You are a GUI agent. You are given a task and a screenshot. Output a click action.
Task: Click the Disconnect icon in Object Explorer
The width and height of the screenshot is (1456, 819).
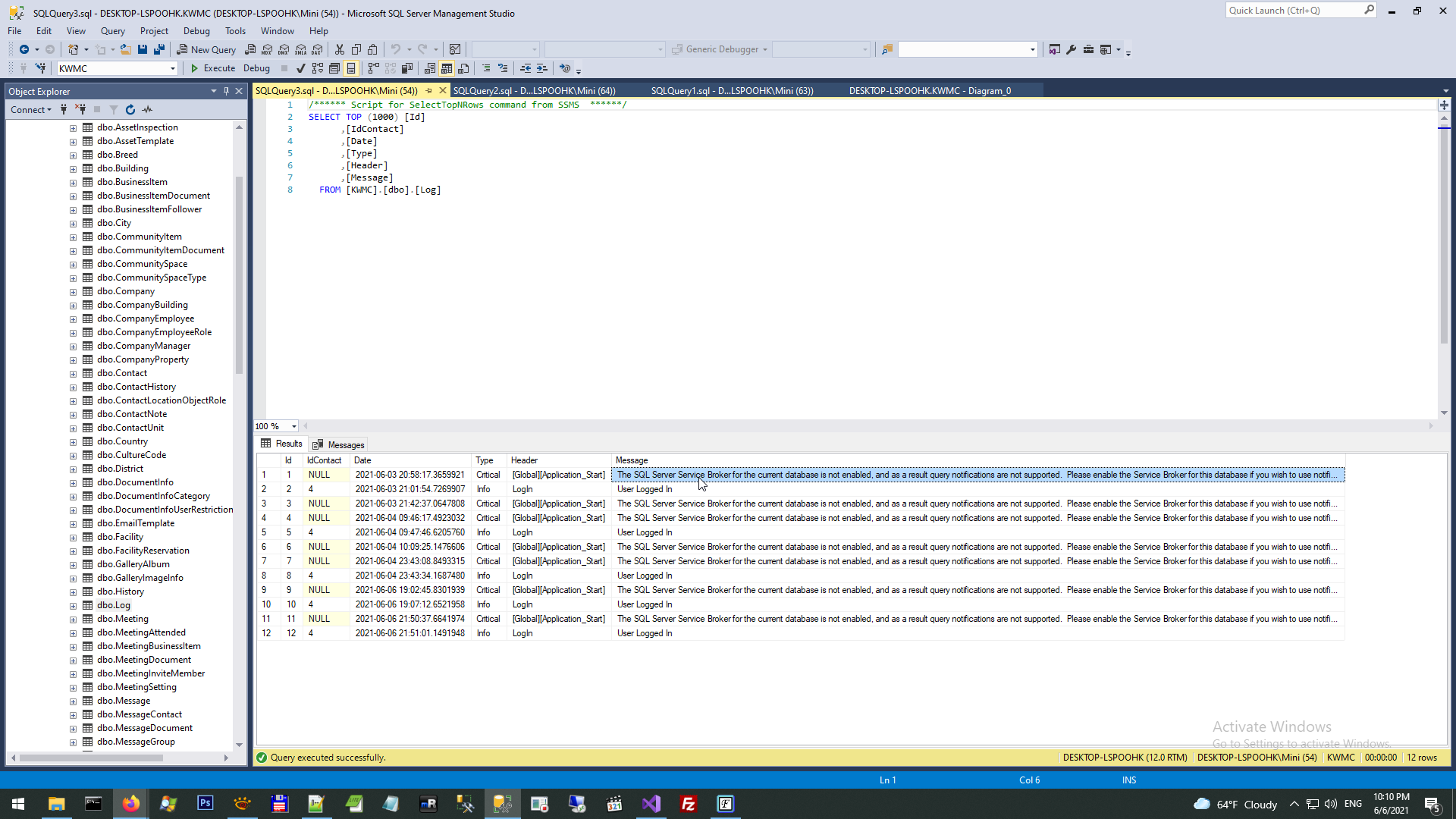point(80,110)
